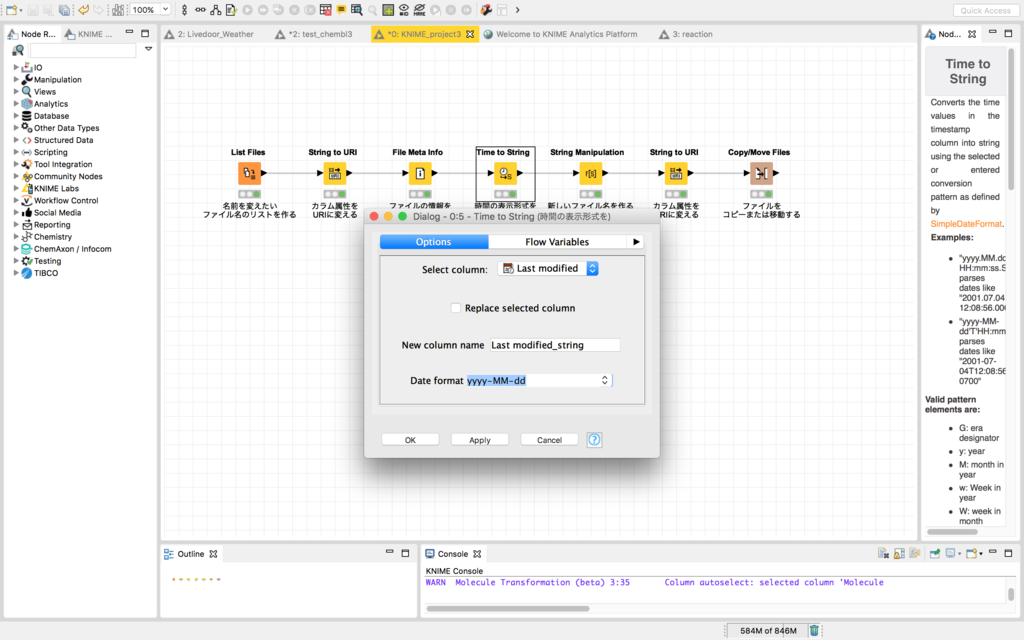Click the OK button in dialog
The width and height of the screenshot is (1024, 640).
click(410, 440)
